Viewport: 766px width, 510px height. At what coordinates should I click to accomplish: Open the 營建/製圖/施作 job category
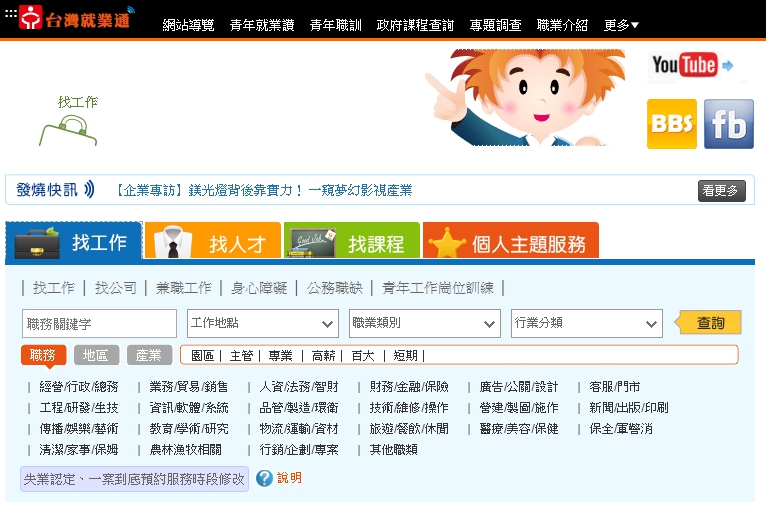[x=519, y=408]
